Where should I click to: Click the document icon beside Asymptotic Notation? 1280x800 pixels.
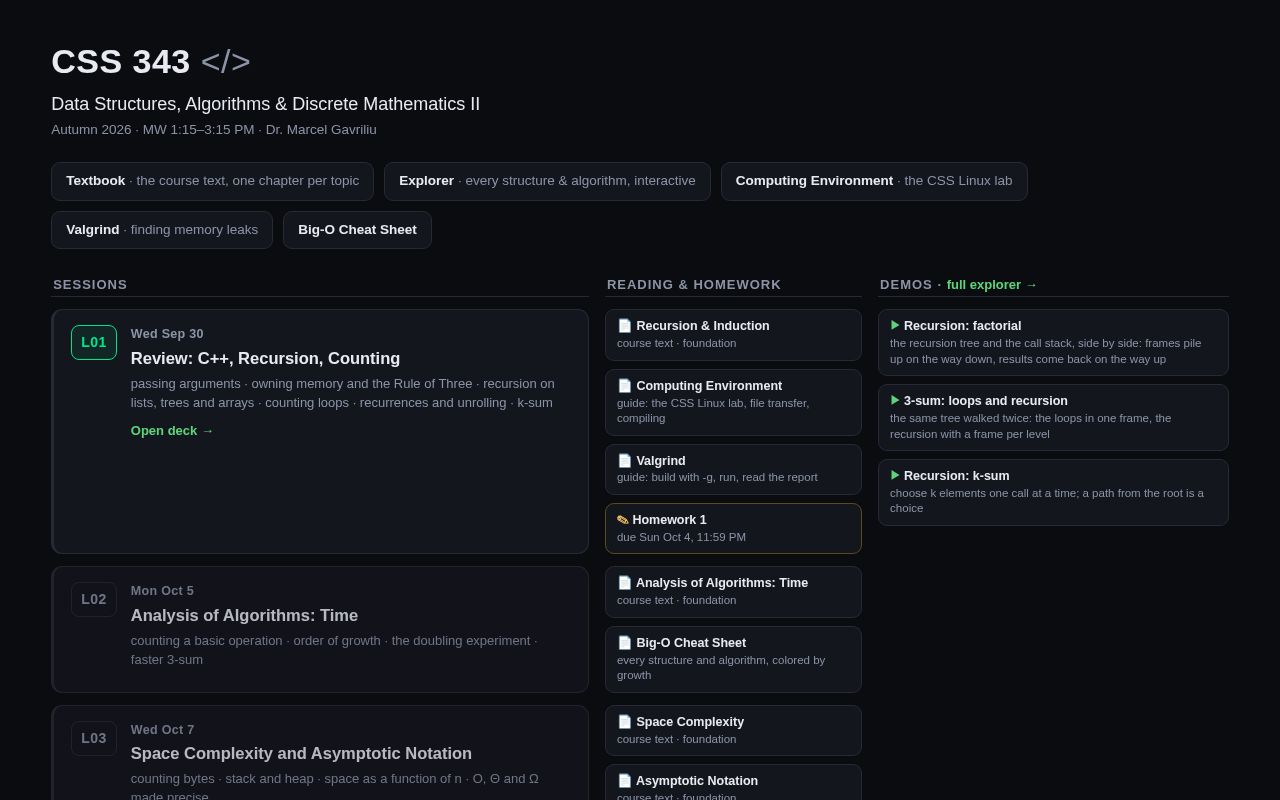(x=624, y=781)
